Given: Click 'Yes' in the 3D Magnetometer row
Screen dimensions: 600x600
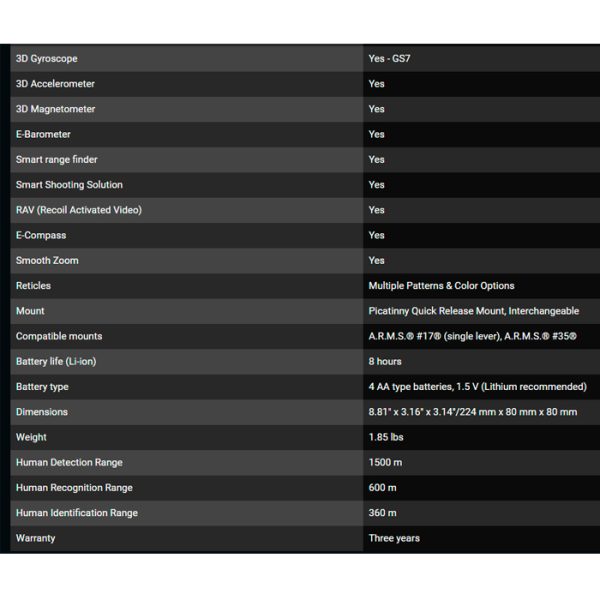Looking at the screenshot, I should pos(377,109).
